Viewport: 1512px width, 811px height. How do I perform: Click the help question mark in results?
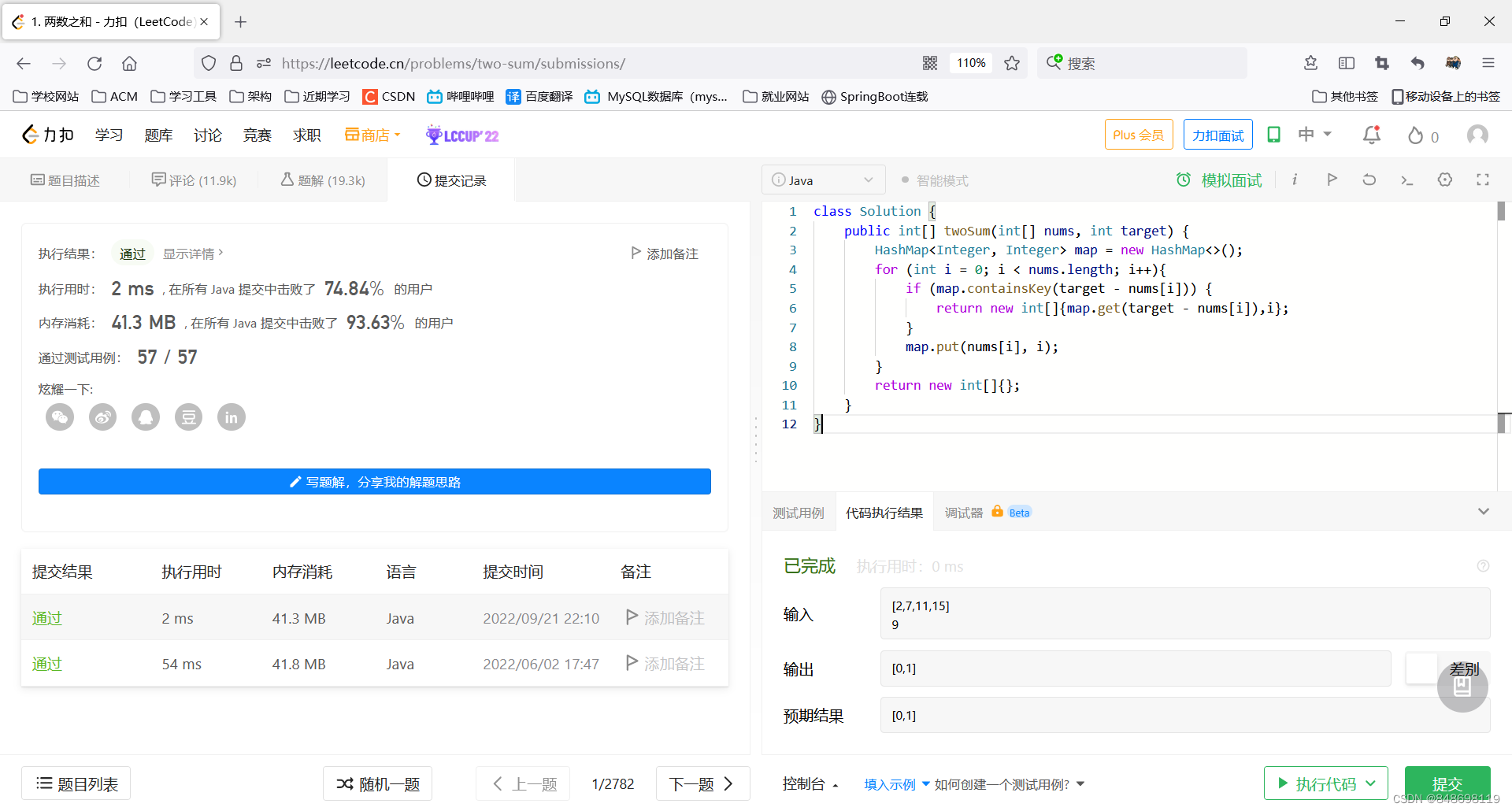tap(1483, 566)
